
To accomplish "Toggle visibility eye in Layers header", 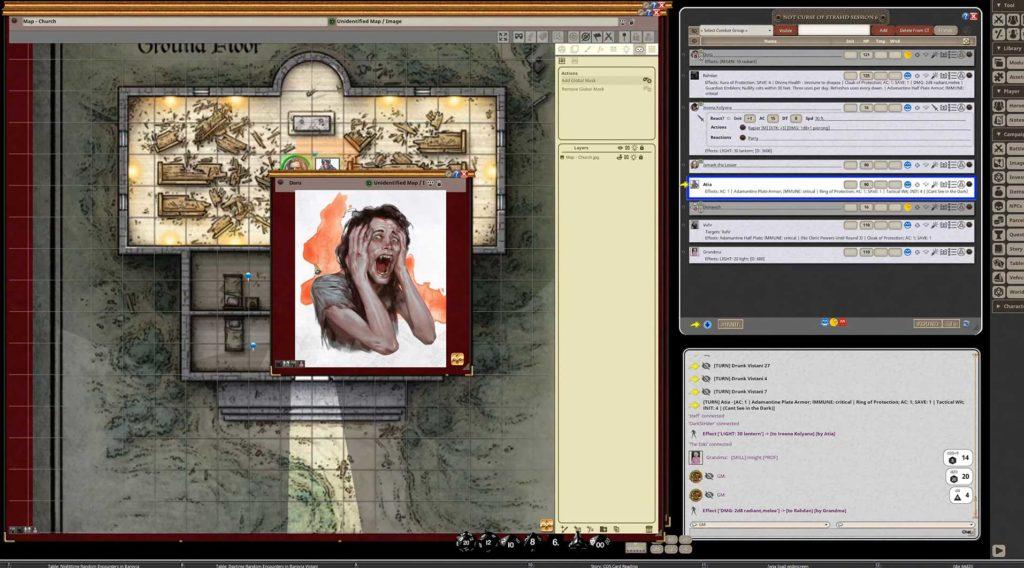I will pos(620,148).
